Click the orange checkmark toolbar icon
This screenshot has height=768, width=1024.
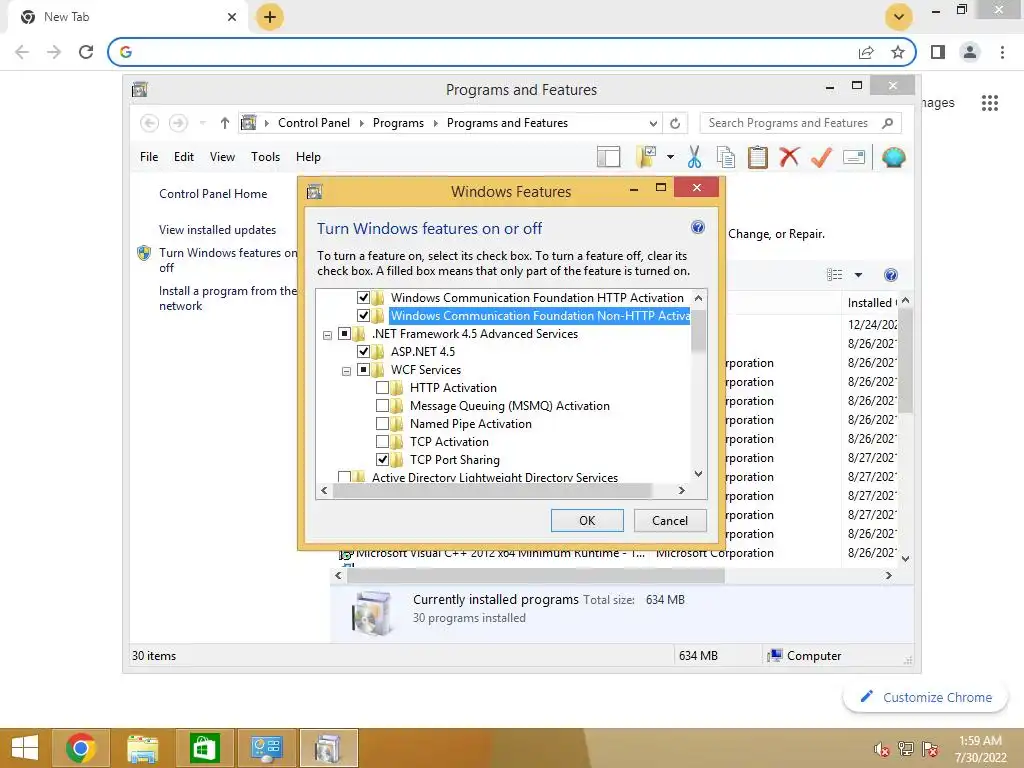[821, 157]
